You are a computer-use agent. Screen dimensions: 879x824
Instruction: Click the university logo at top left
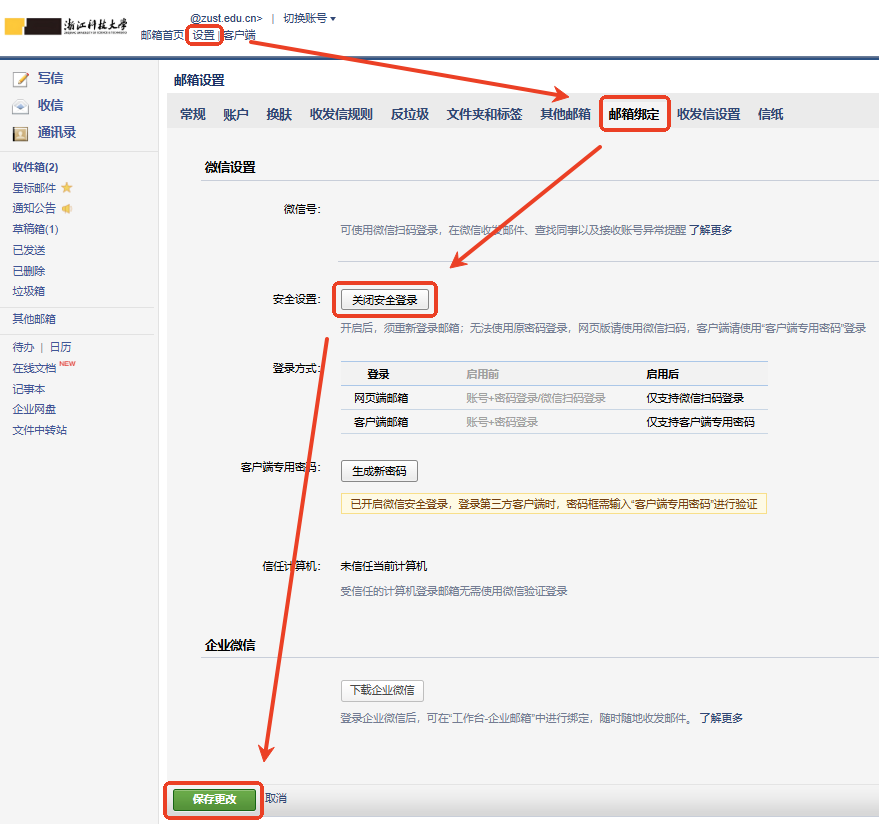point(66,26)
